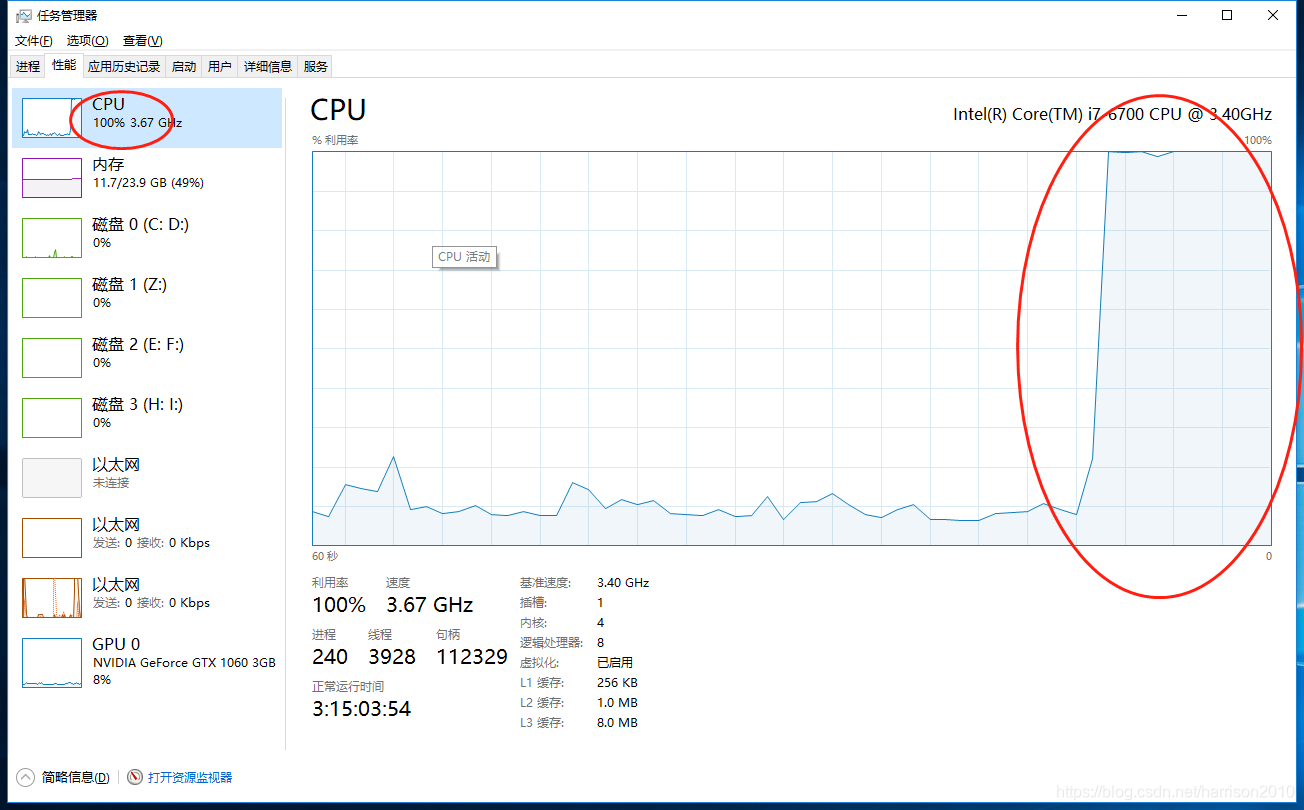Open the 选项(O) menu

[87, 41]
